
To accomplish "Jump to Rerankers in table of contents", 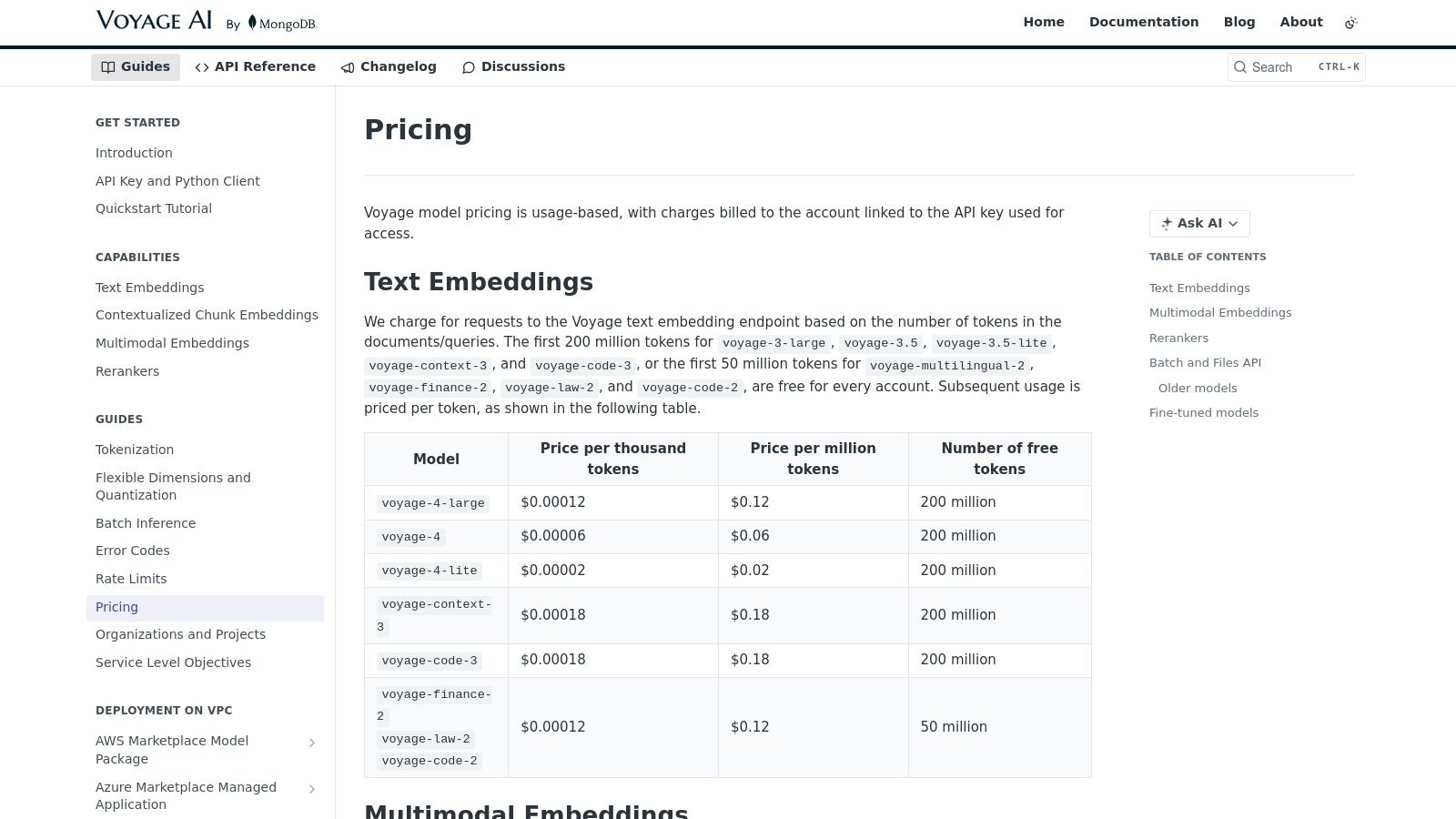I will [1178, 338].
